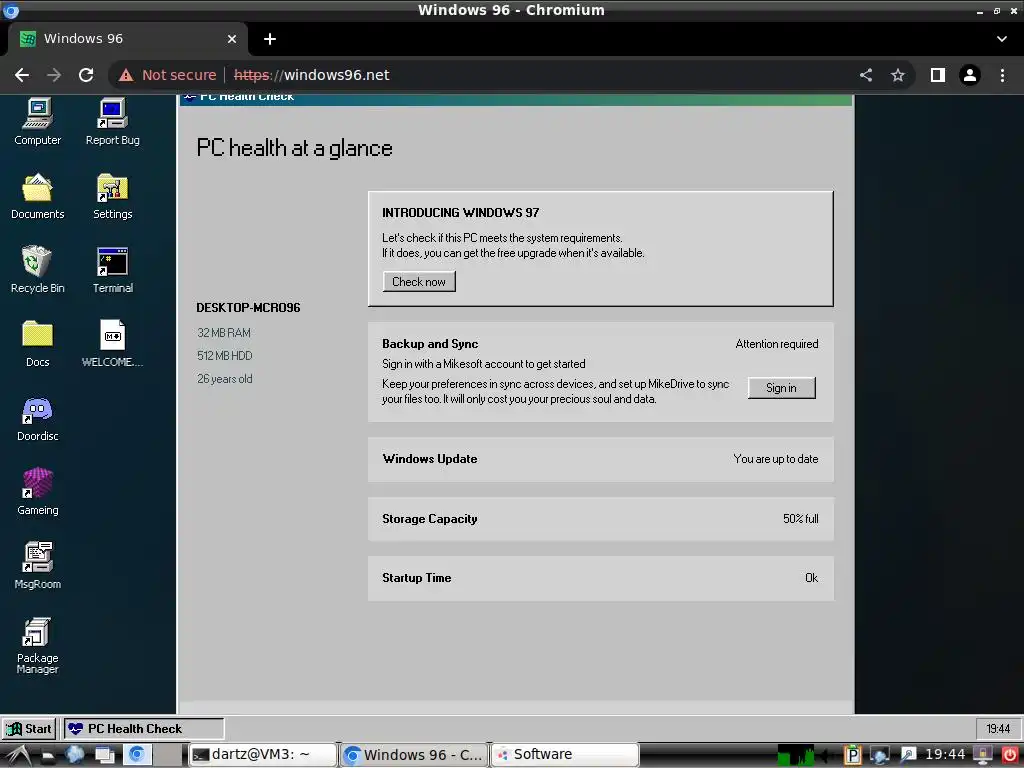
Task: Open the Package Manager icon
Action: (37, 645)
